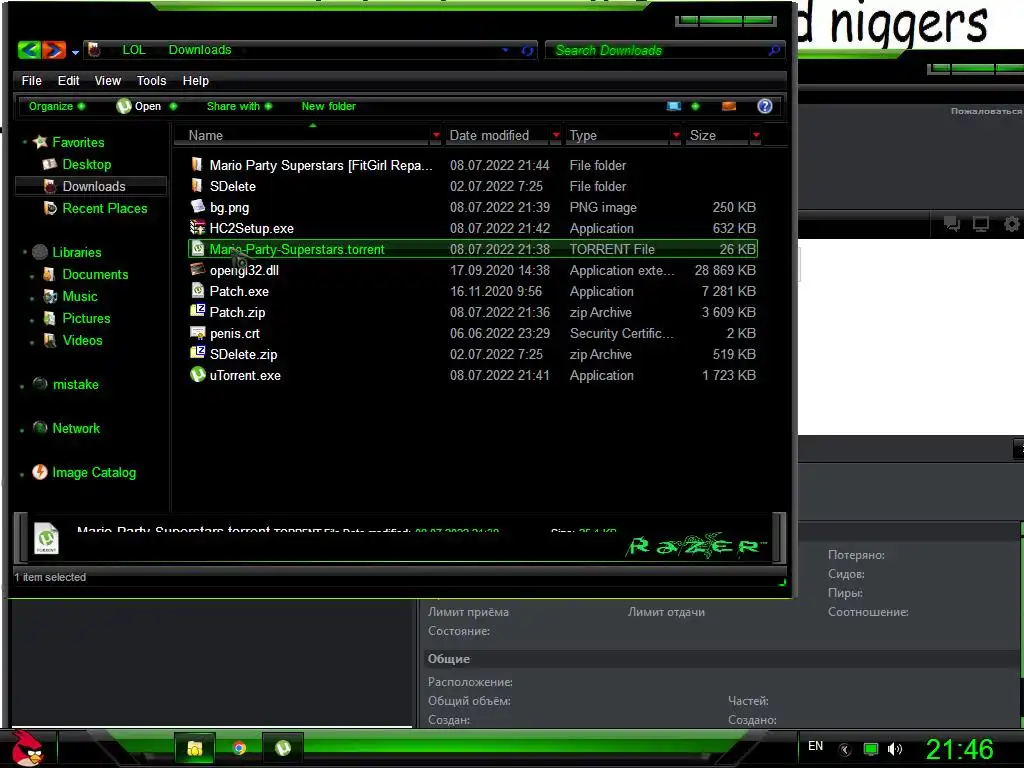The width and height of the screenshot is (1024, 768).
Task: Expand the view options dropdown arrow
Action: pos(695,106)
